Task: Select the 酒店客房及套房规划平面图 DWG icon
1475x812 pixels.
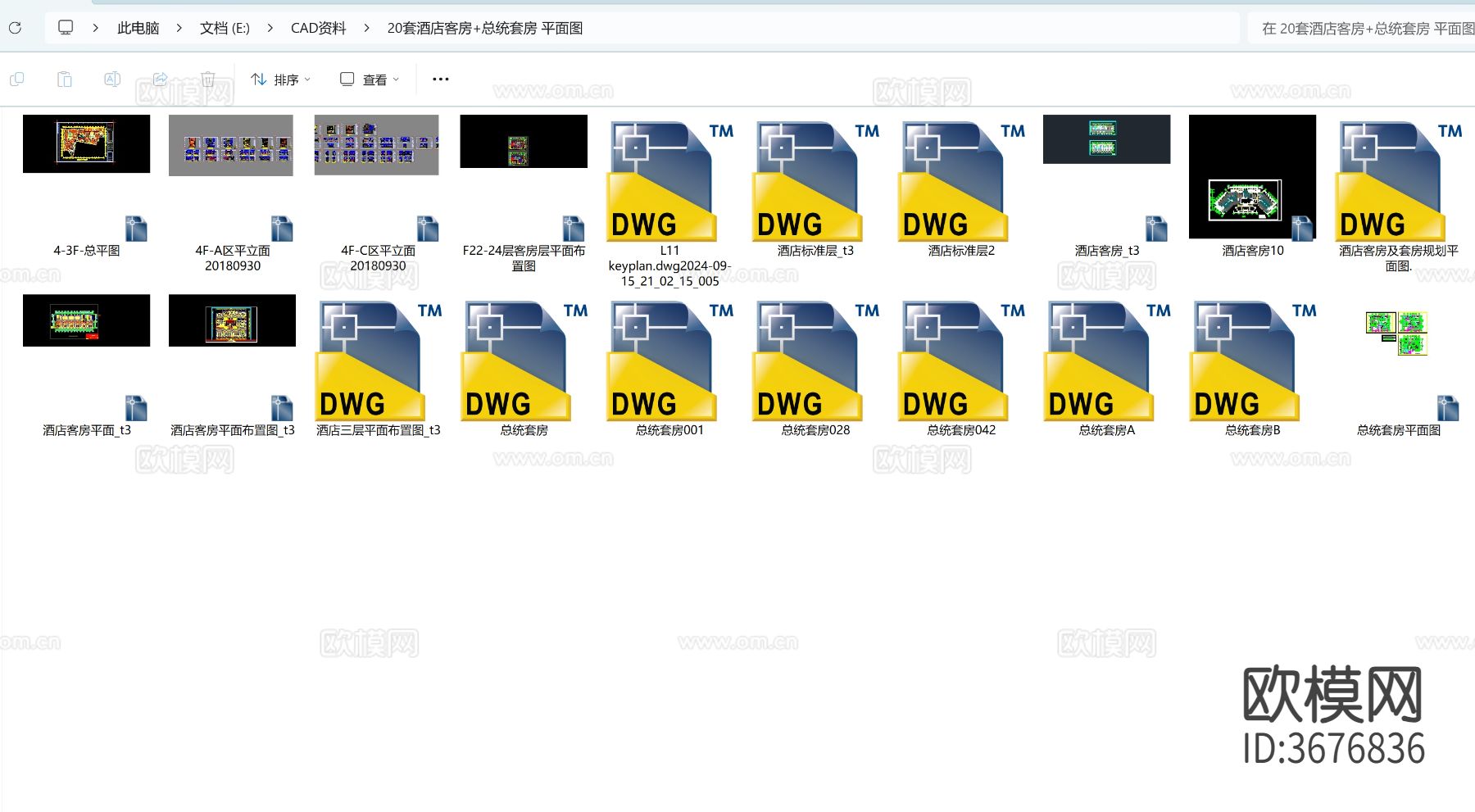Action: [x=1399, y=180]
